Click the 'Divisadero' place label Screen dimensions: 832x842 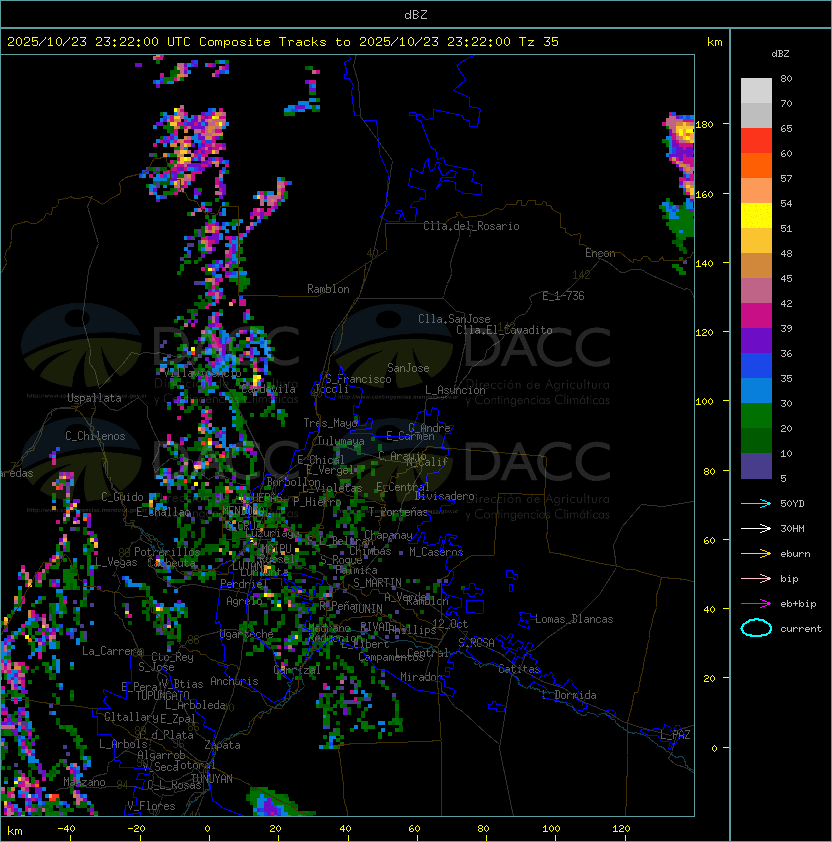[444, 496]
